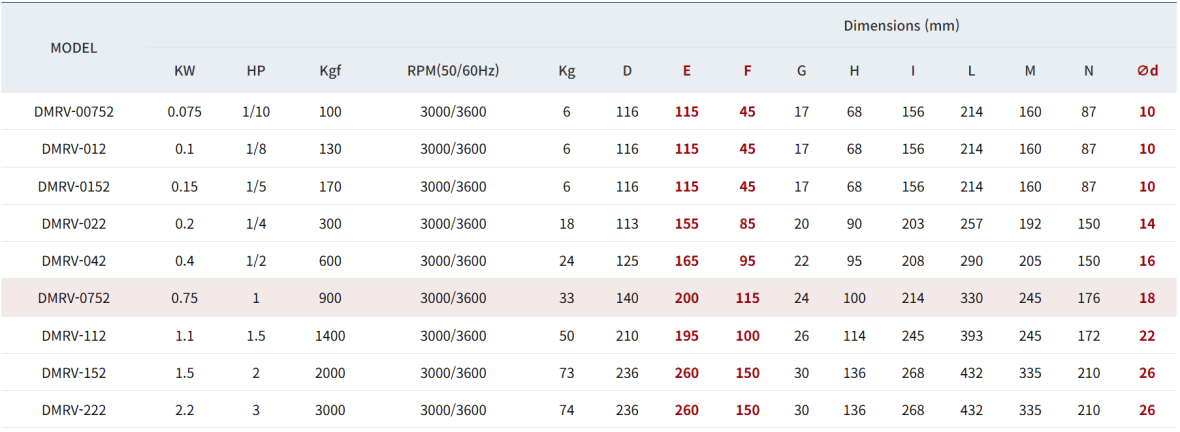1180x432 pixels.
Task: Click the 1/10 HP value cell
Action: pyautogui.click(x=256, y=112)
